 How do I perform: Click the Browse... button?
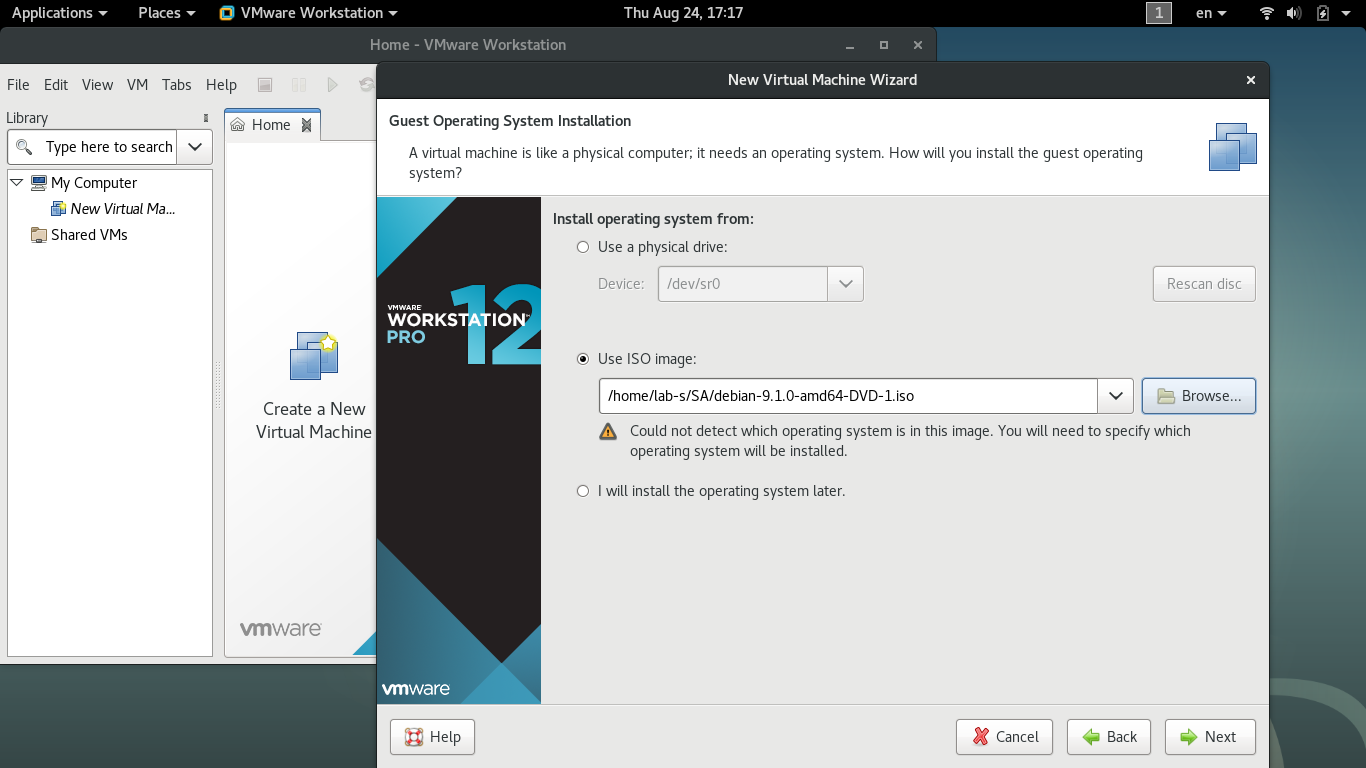[x=1198, y=396]
